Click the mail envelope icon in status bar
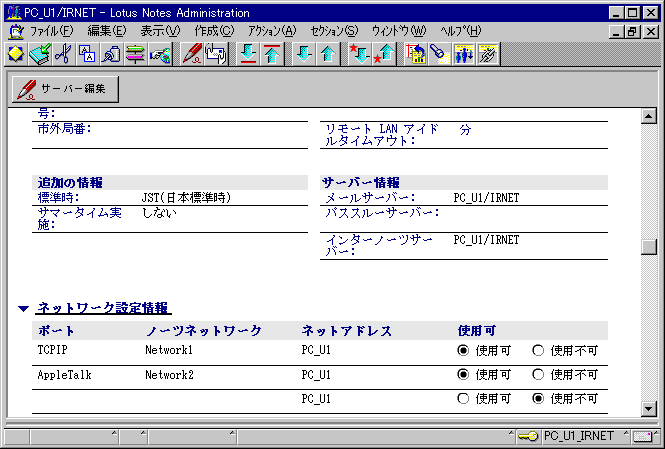 point(643,436)
